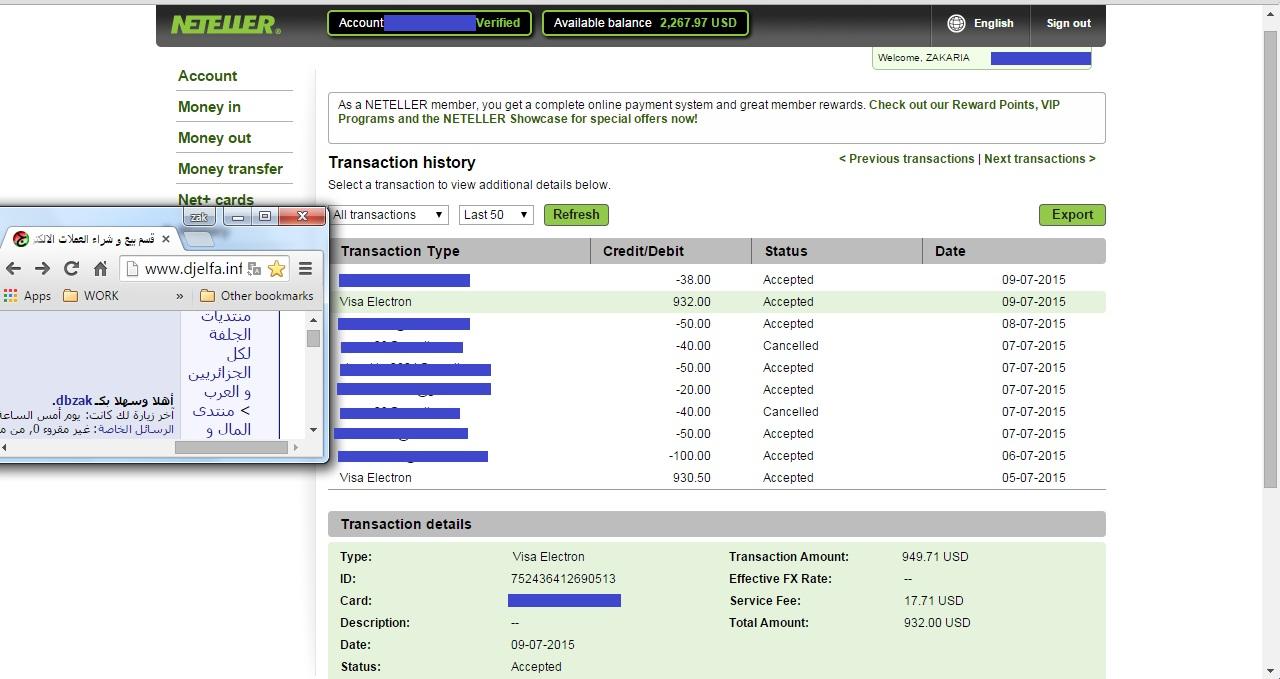Open the Last 50 dropdown

pyautogui.click(x=496, y=215)
